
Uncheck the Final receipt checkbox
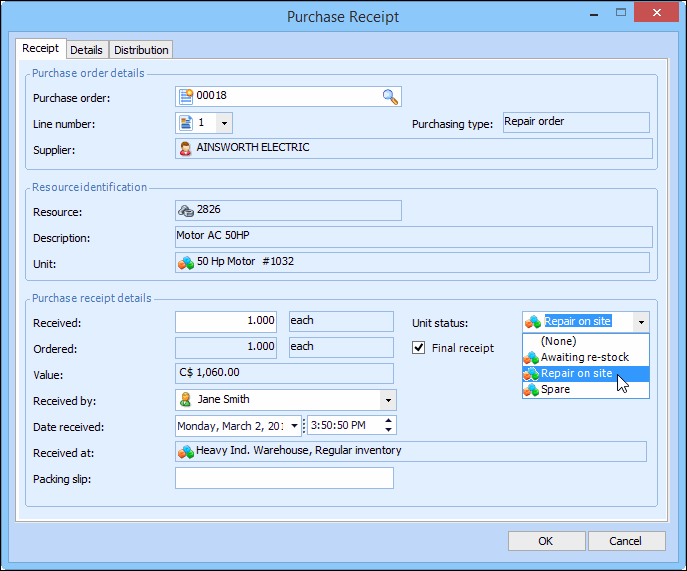[x=419, y=348]
